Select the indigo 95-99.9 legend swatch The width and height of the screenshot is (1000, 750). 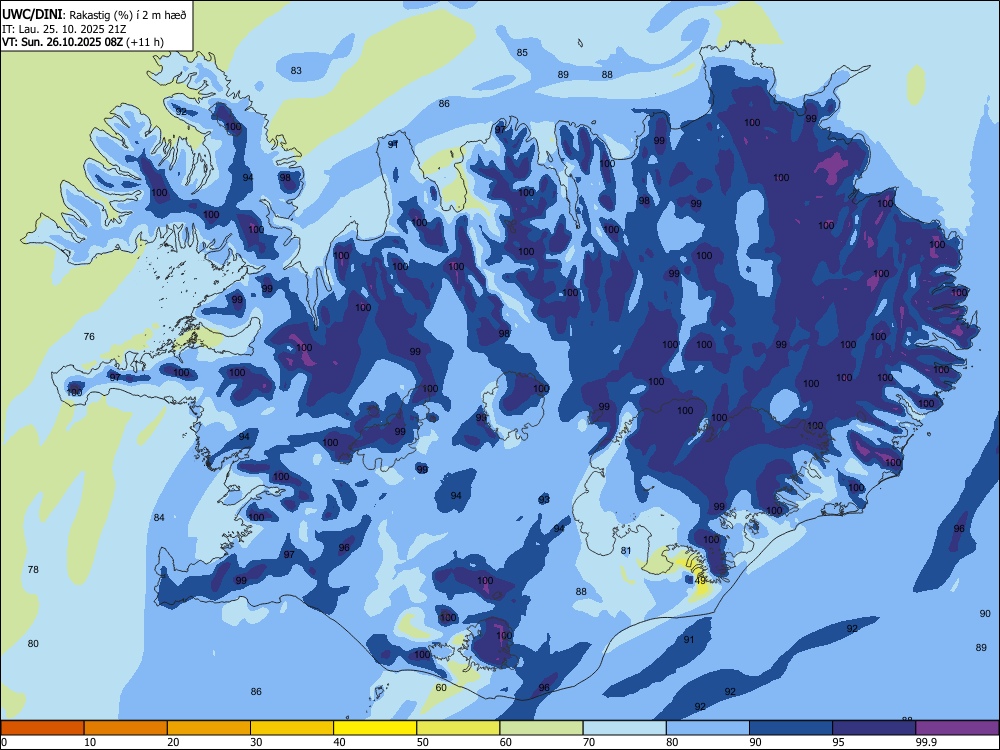pos(874,728)
